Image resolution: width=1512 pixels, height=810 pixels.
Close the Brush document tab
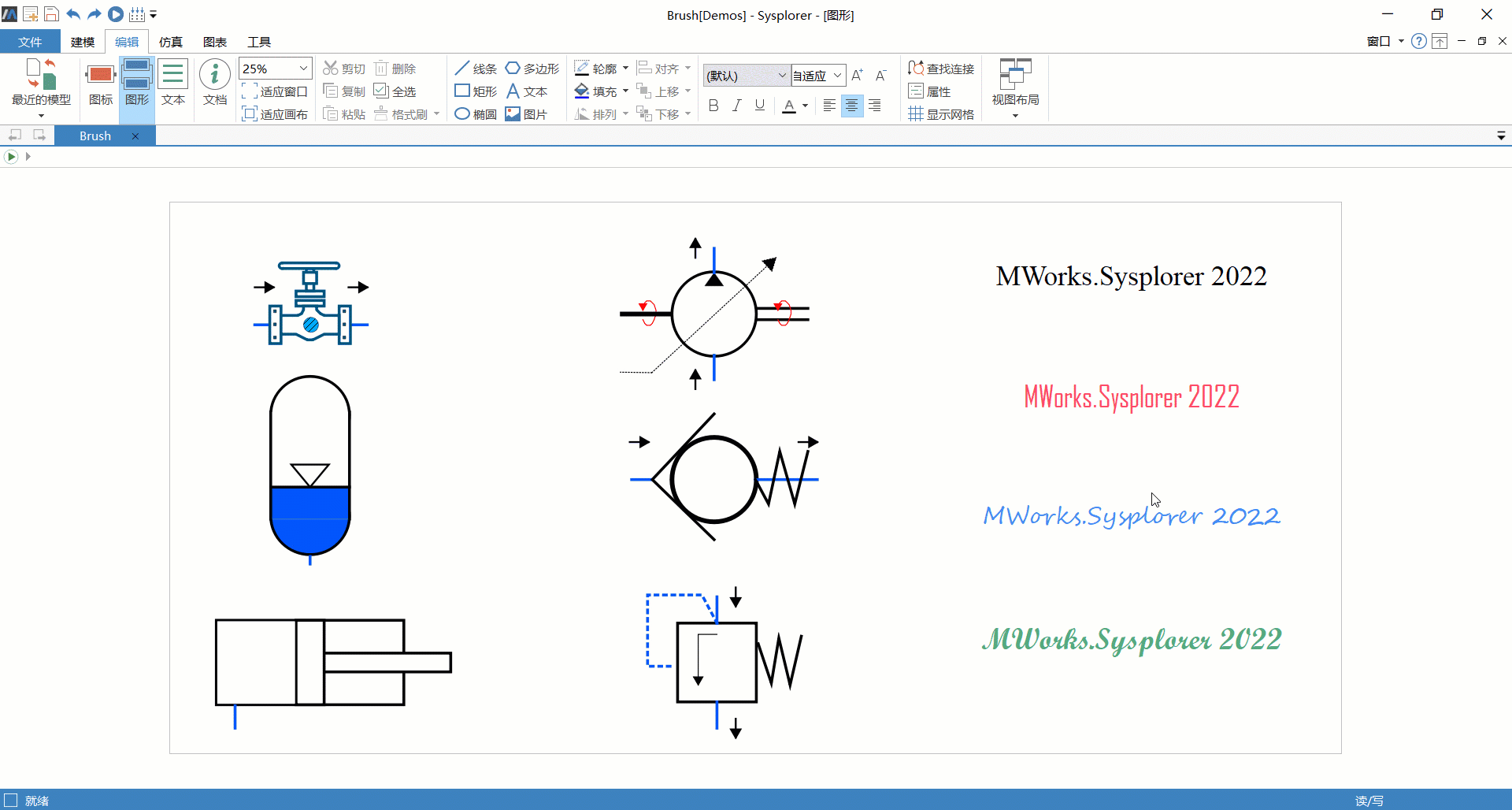[135, 136]
